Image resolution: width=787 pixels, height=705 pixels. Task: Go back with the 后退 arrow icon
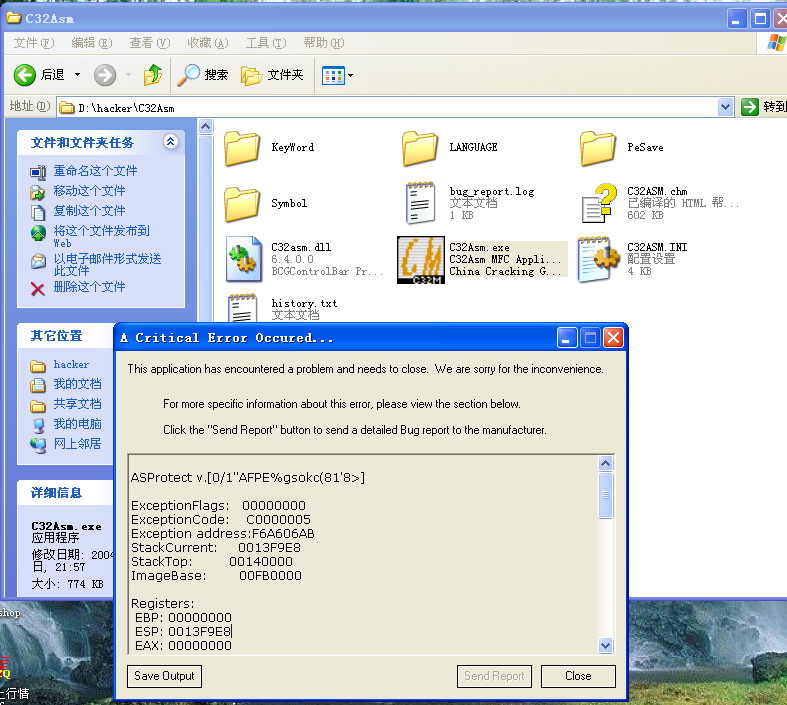coord(24,75)
